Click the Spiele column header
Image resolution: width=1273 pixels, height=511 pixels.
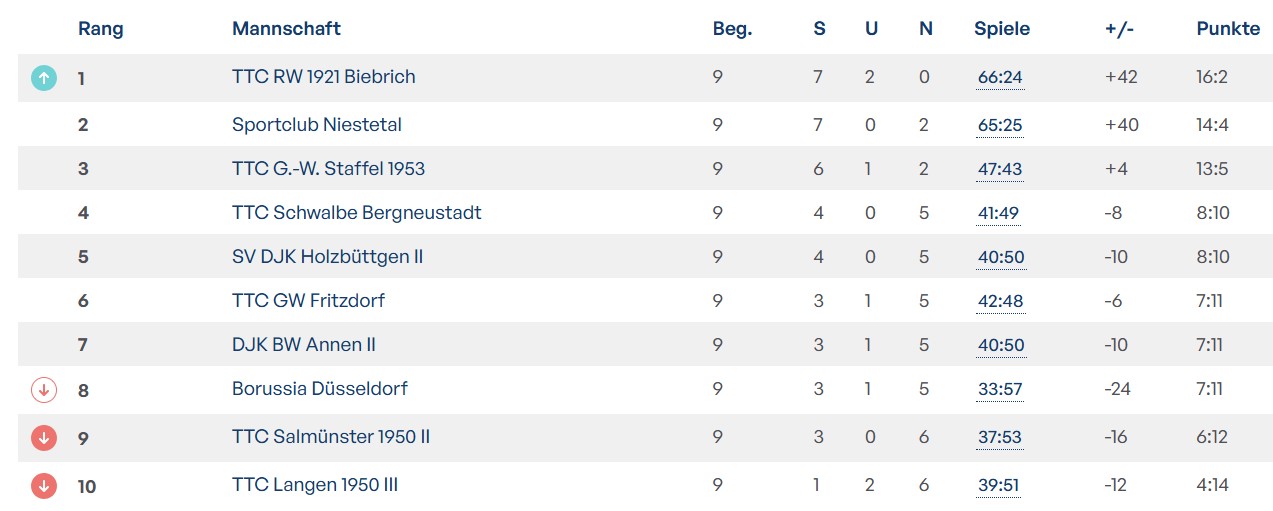1001,29
